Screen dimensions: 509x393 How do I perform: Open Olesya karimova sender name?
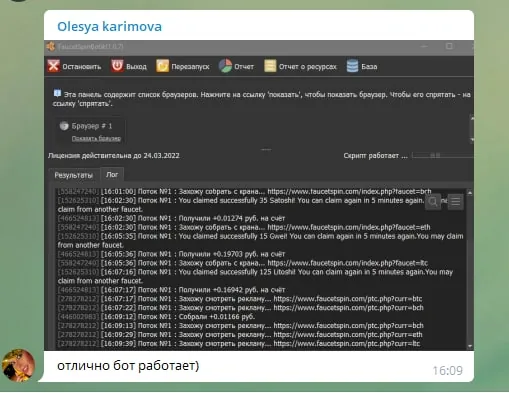(109, 26)
